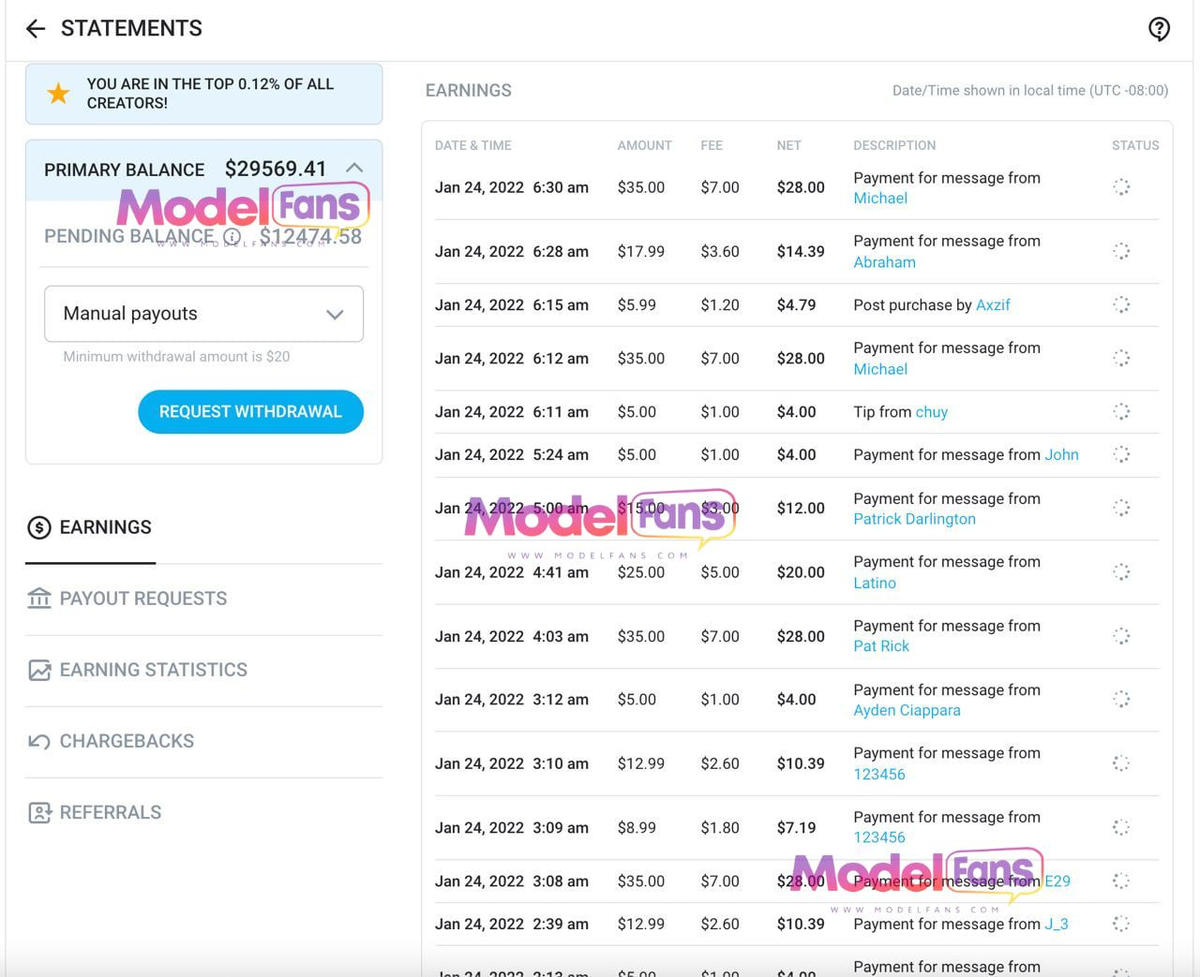Open the Patrick Darlington user link
Viewport: 1200px width, 977px height.
pyautogui.click(x=914, y=519)
